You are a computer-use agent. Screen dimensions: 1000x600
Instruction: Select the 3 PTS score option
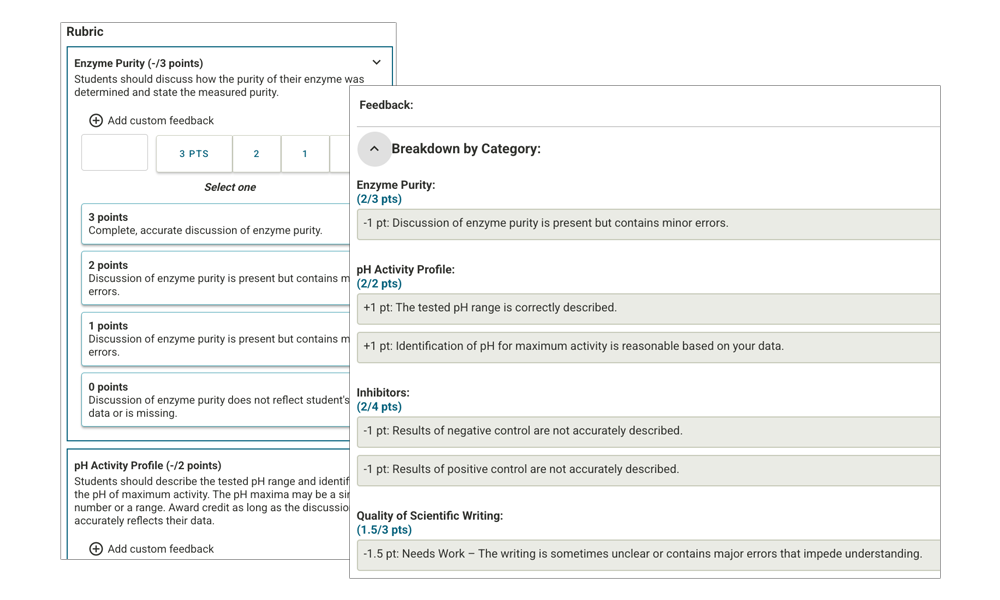pos(193,154)
